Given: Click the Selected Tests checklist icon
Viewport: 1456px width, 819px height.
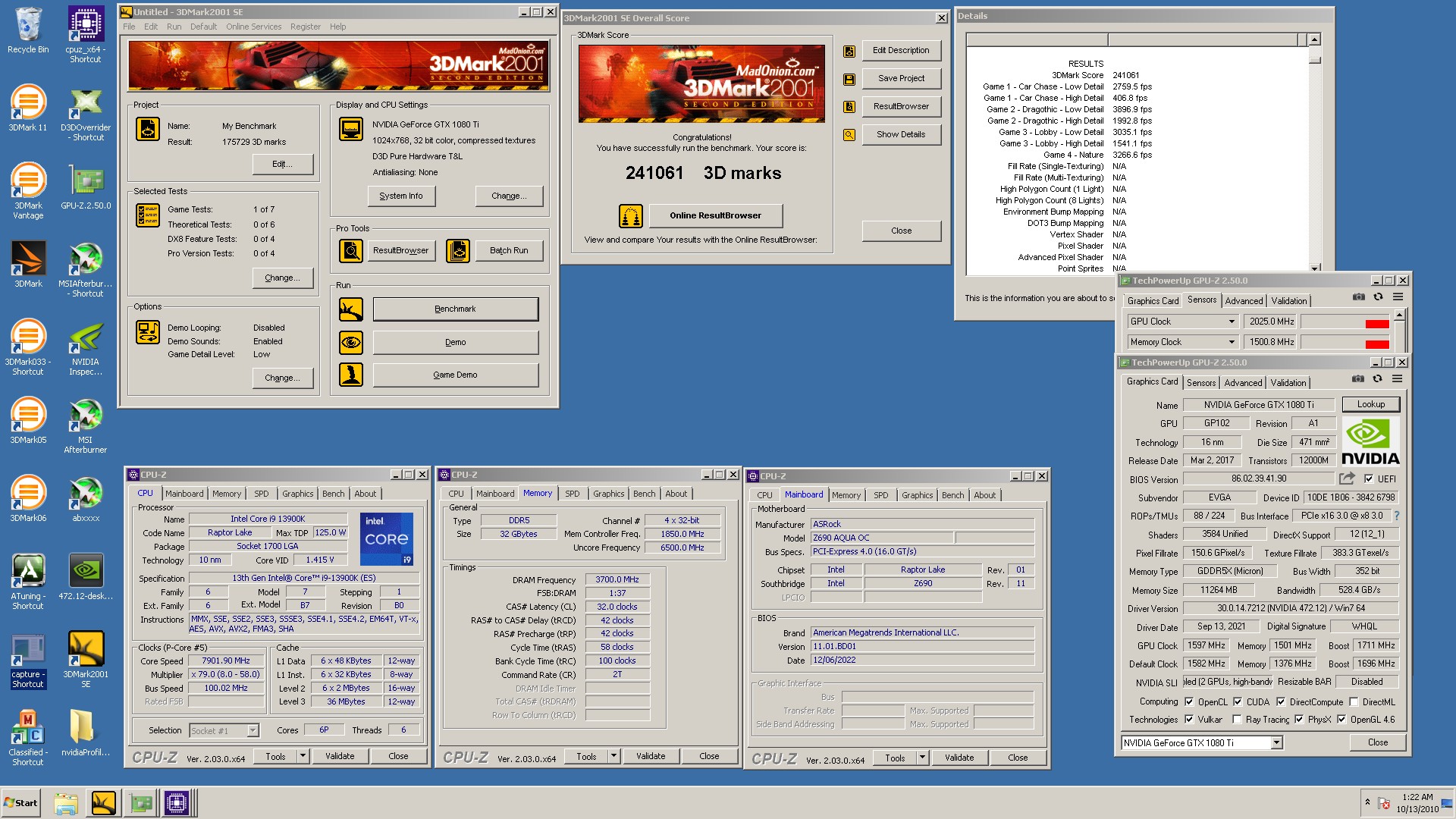Looking at the screenshot, I should (x=148, y=215).
